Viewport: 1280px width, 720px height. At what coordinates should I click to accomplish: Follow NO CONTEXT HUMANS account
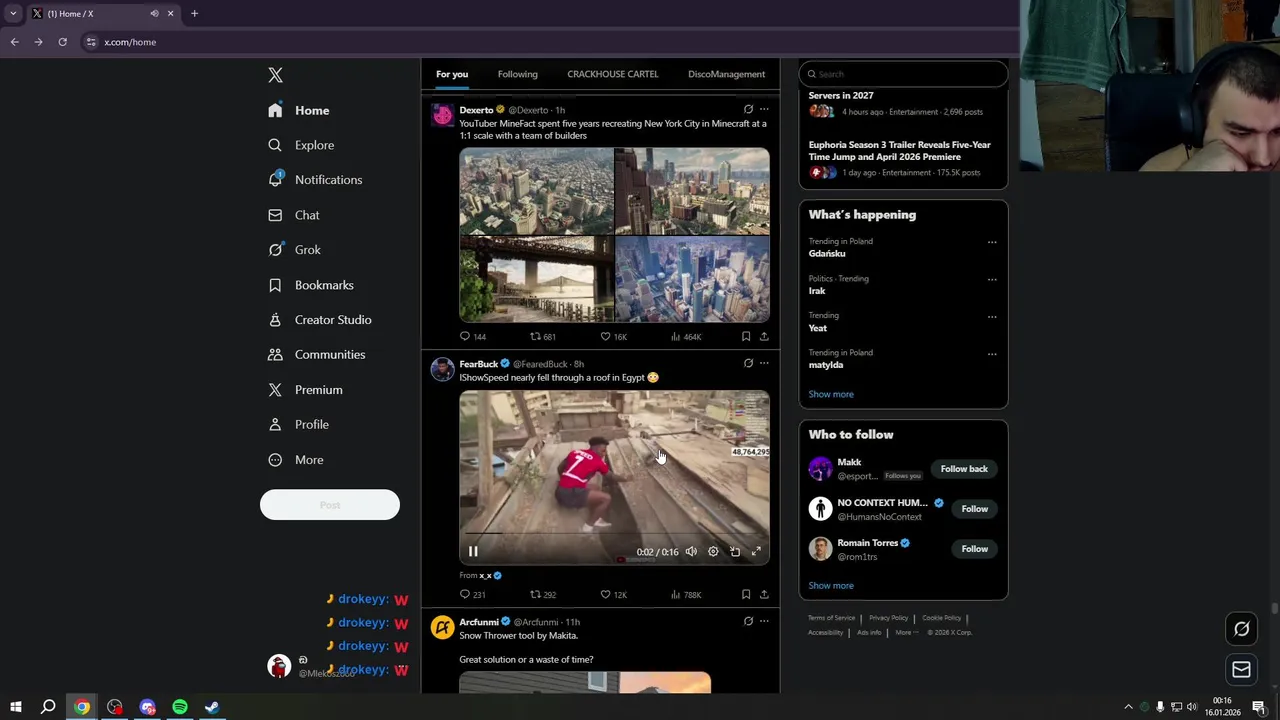974,509
